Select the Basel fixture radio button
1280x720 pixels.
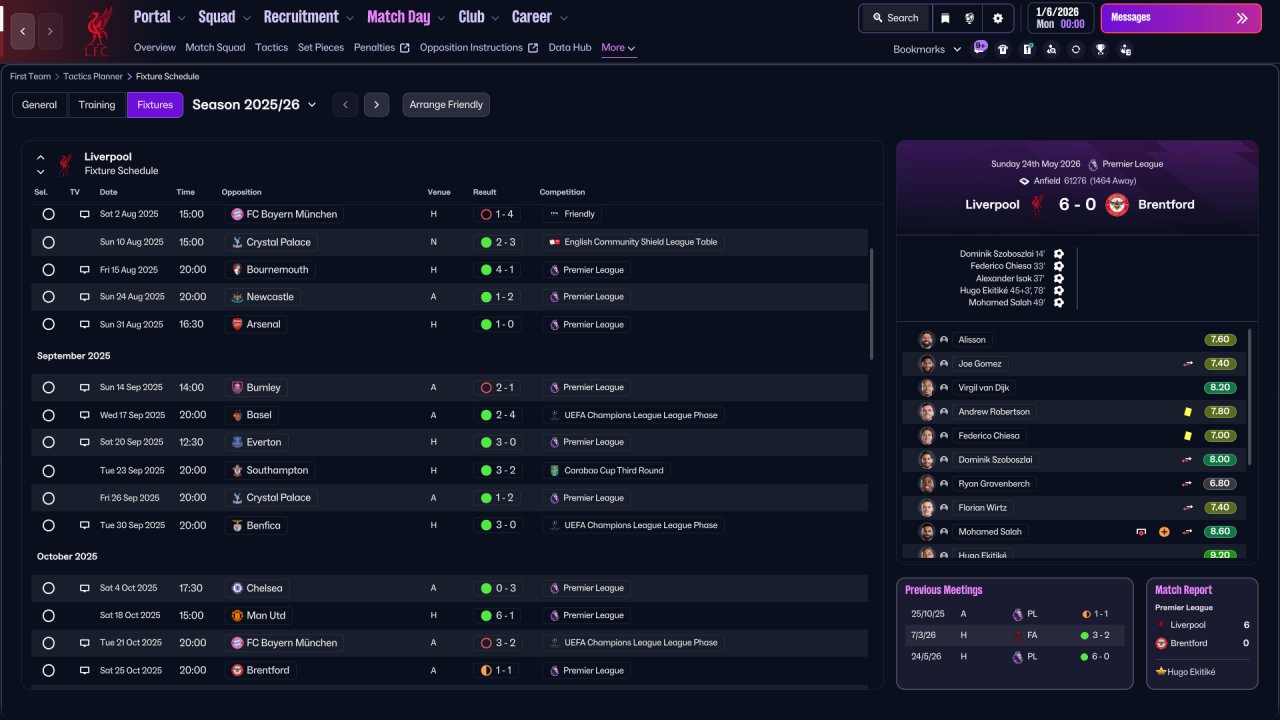pos(48,415)
